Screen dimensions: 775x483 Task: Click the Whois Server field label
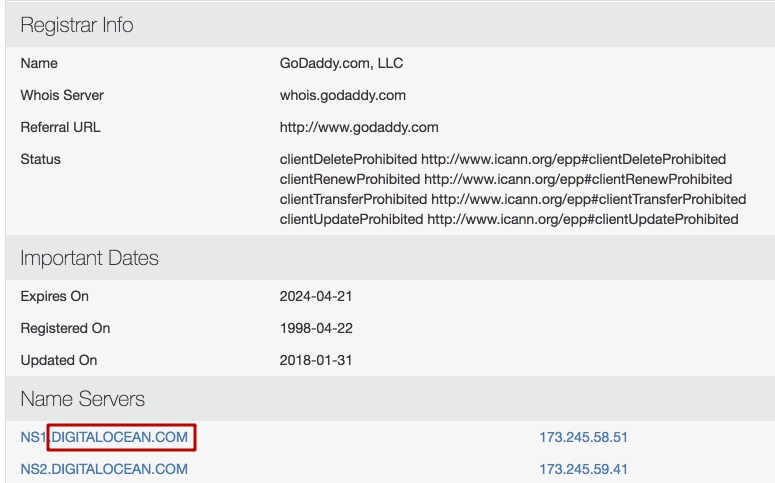tap(62, 95)
